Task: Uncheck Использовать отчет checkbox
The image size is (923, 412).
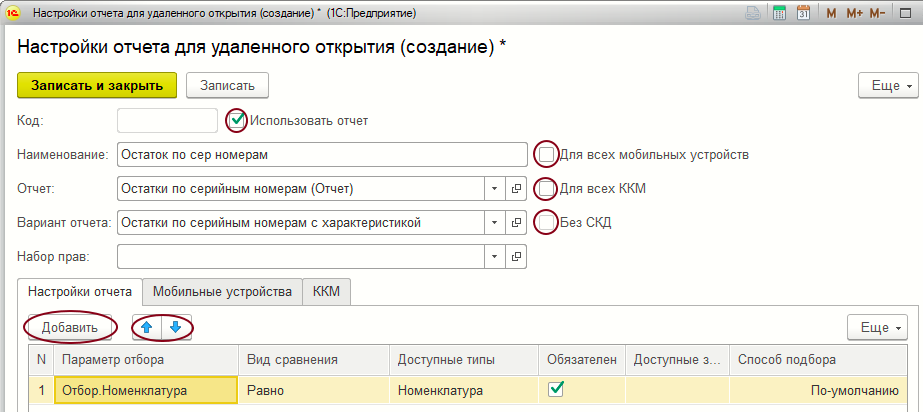Action: (x=237, y=121)
